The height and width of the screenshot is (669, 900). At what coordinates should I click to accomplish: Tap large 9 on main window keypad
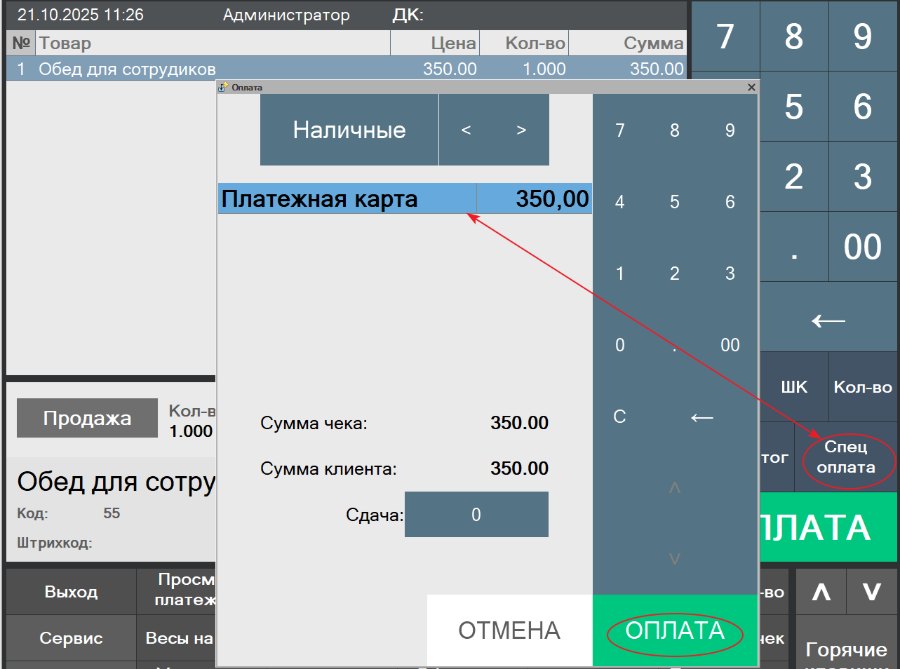point(863,36)
